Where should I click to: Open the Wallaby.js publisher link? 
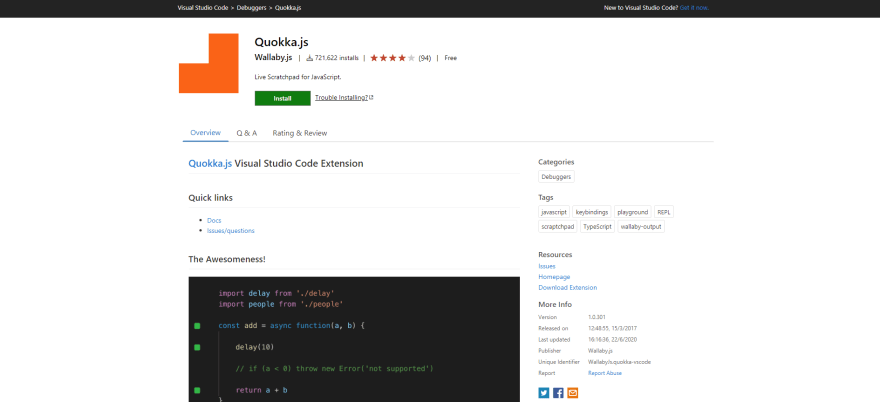tap(273, 58)
